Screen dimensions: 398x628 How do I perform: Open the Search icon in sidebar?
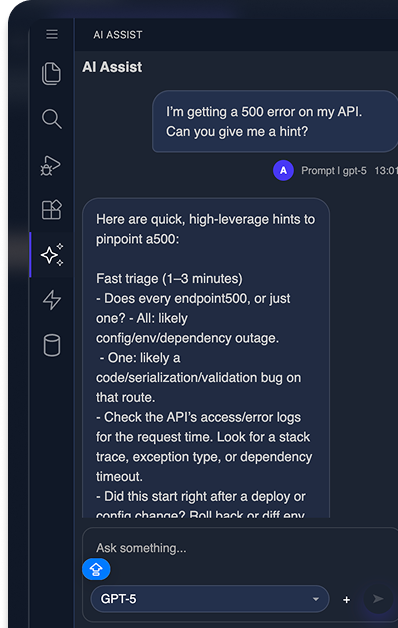52,119
